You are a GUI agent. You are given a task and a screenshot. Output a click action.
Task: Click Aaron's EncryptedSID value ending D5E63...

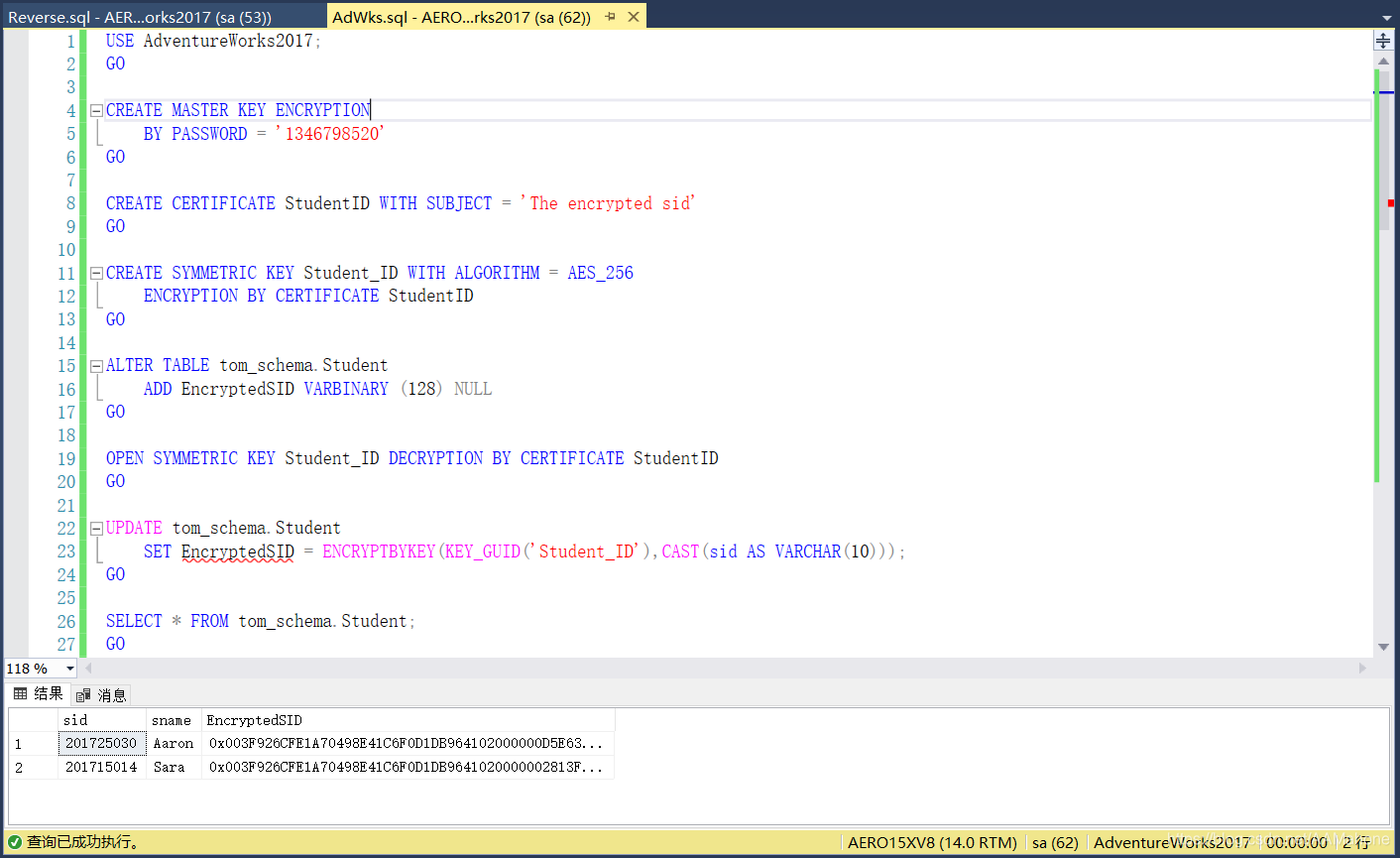[408, 743]
